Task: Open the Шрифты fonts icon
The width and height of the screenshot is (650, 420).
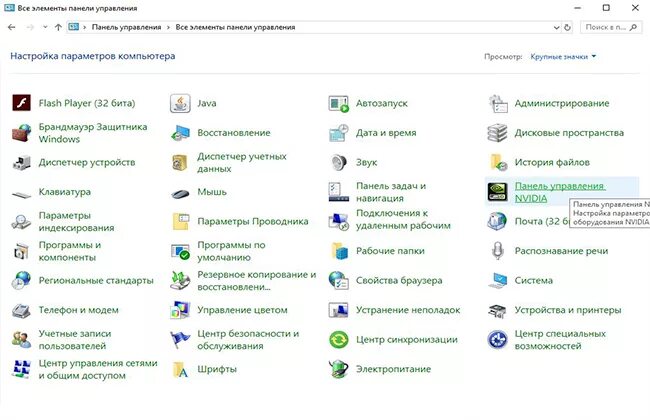Action: (x=180, y=369)
